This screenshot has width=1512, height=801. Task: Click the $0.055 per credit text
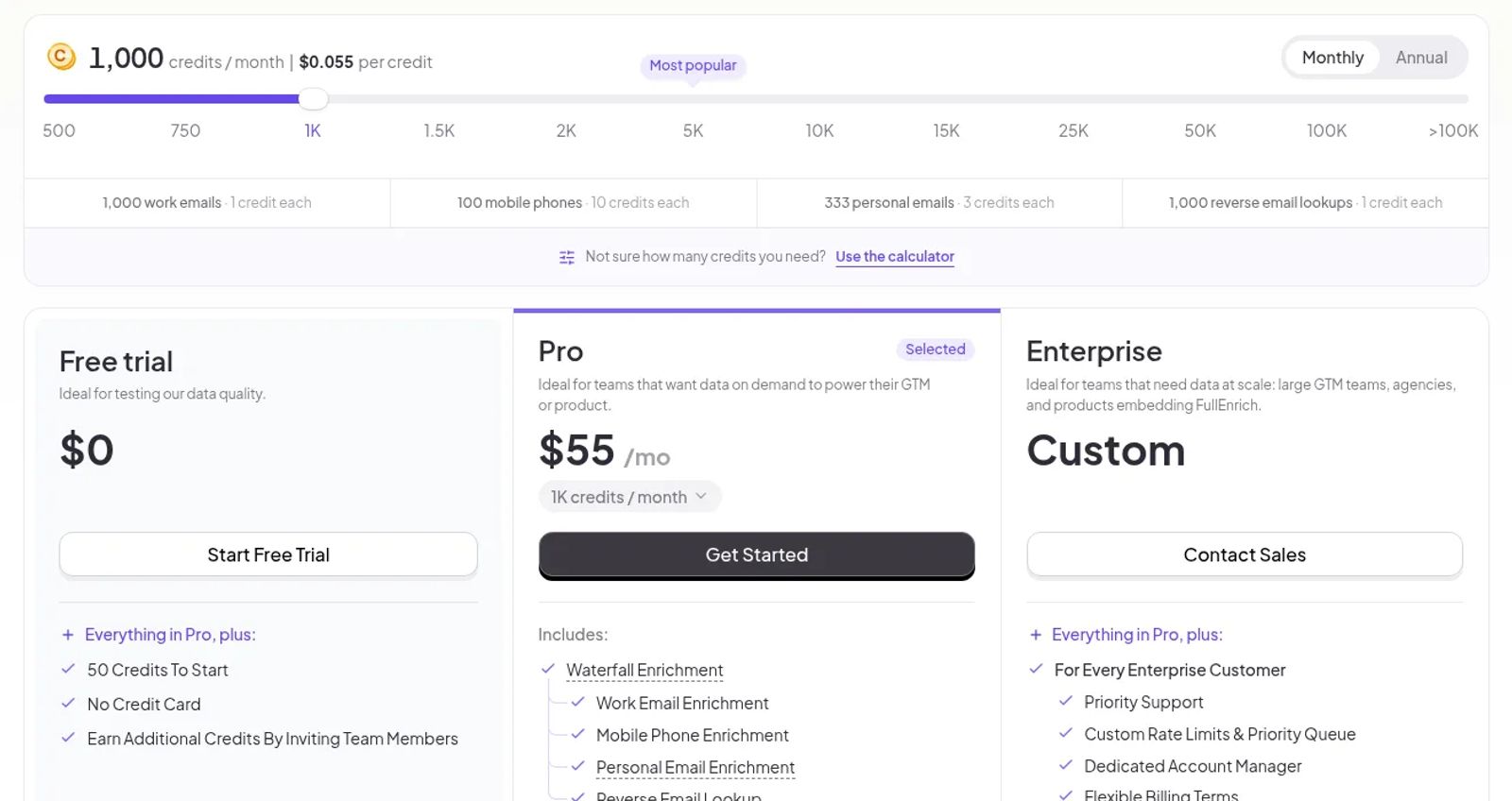pyautogui.click(x=366, y=61)
